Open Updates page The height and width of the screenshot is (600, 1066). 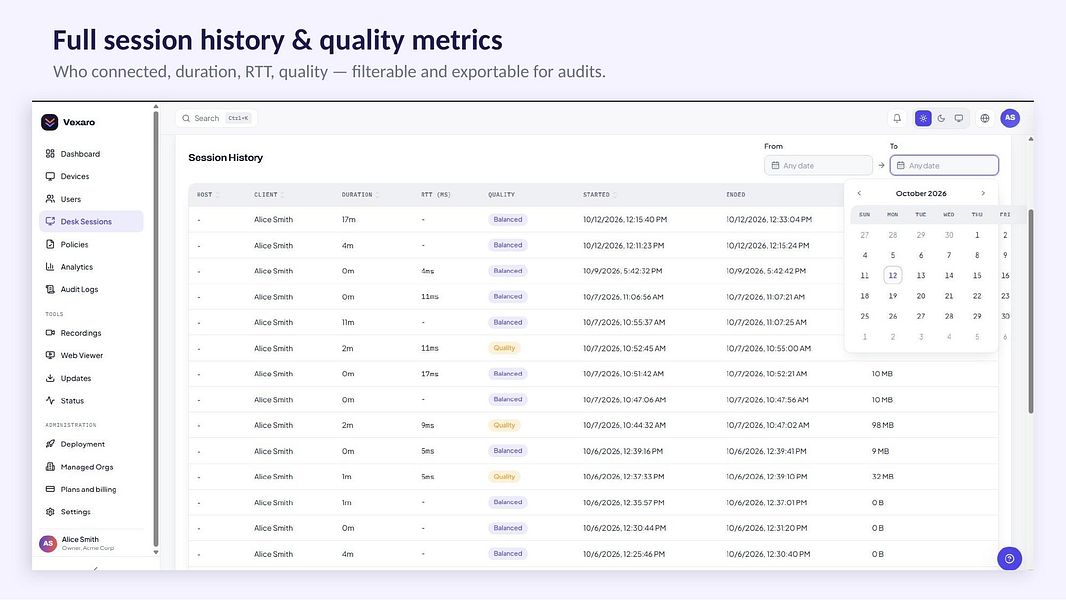coord(91,378)
